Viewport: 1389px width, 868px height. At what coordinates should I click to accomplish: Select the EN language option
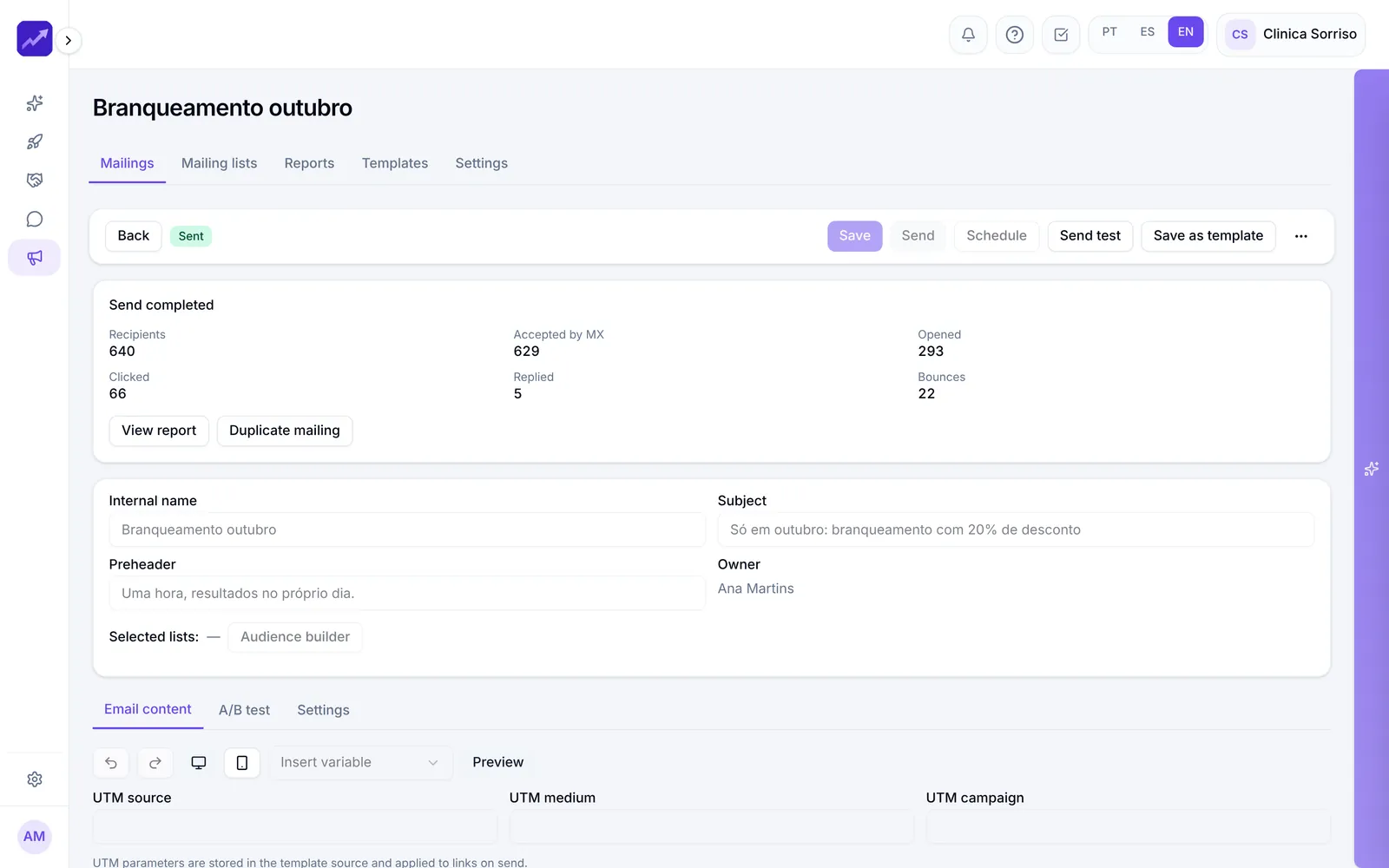[1186, 32]
